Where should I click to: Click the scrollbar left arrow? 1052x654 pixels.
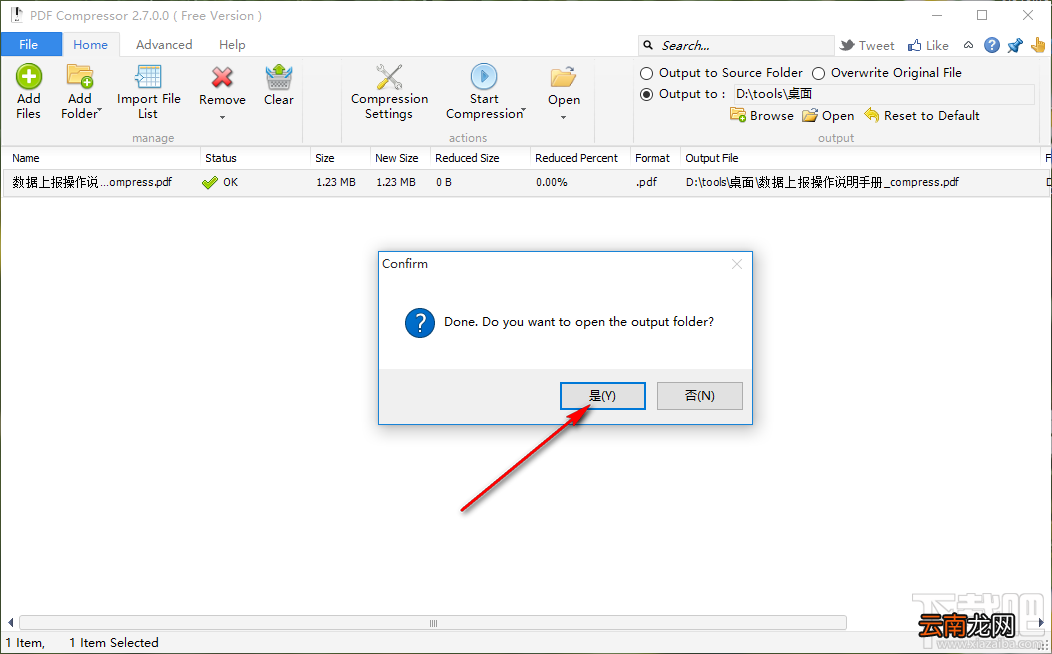tap(9, 623)
